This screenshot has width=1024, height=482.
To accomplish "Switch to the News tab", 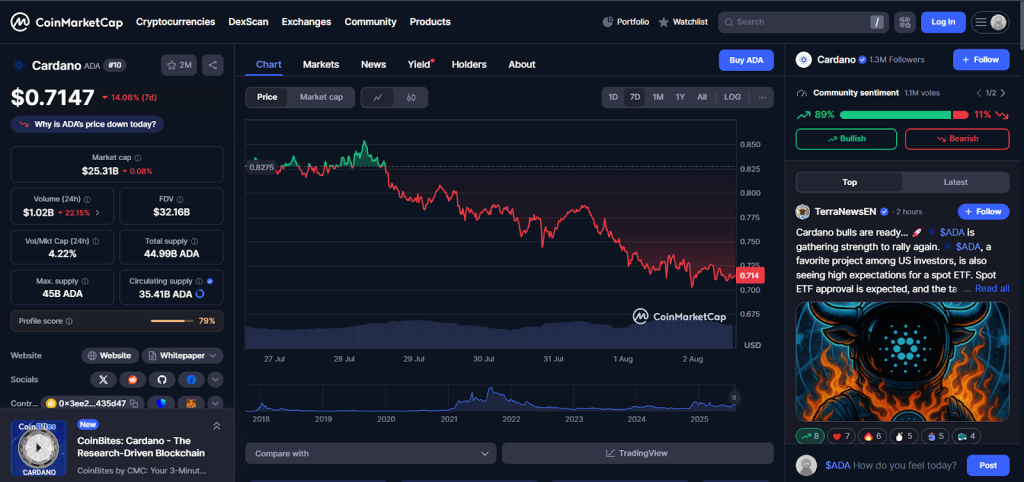I will click(374, 65).
